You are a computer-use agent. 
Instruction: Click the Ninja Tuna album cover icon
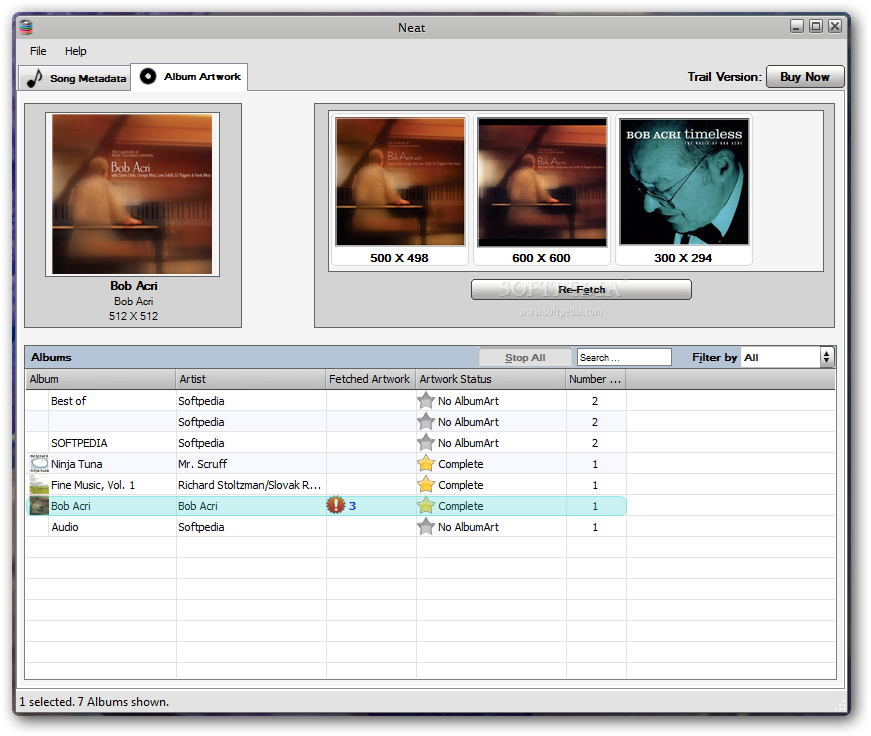click(x=39, y=463)
